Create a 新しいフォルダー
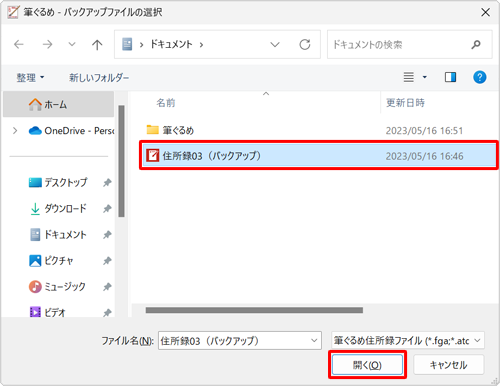 99,78
